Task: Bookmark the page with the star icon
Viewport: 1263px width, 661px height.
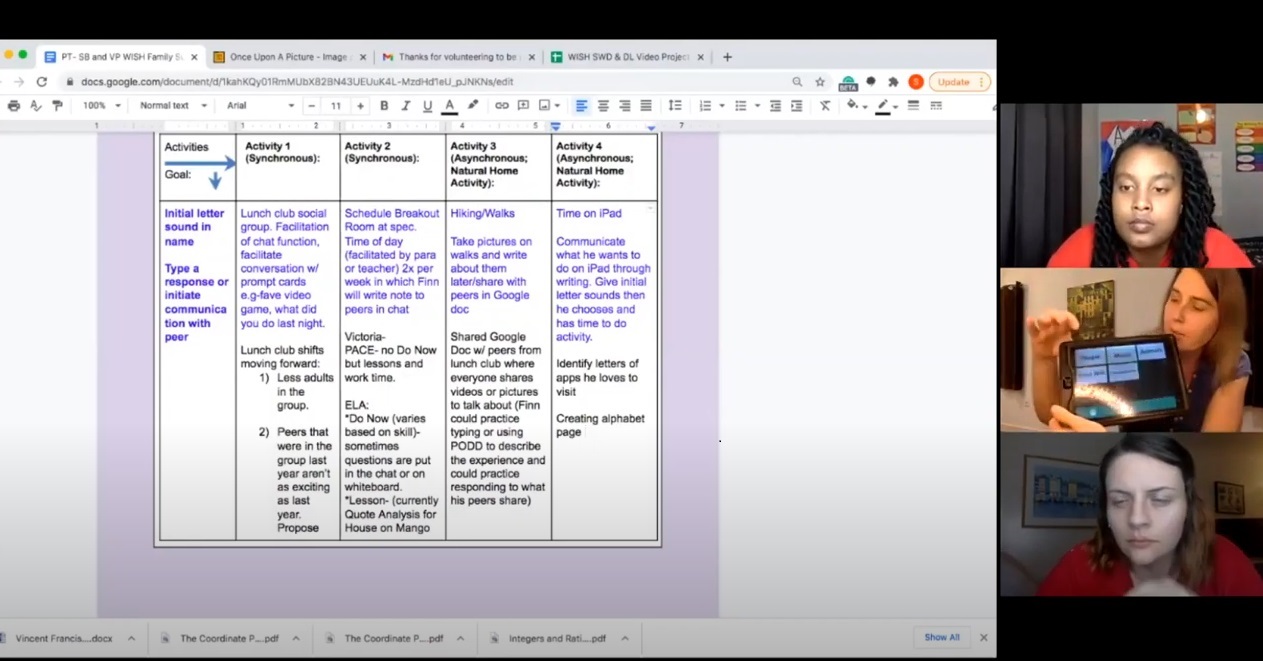Action: point(820,82)
